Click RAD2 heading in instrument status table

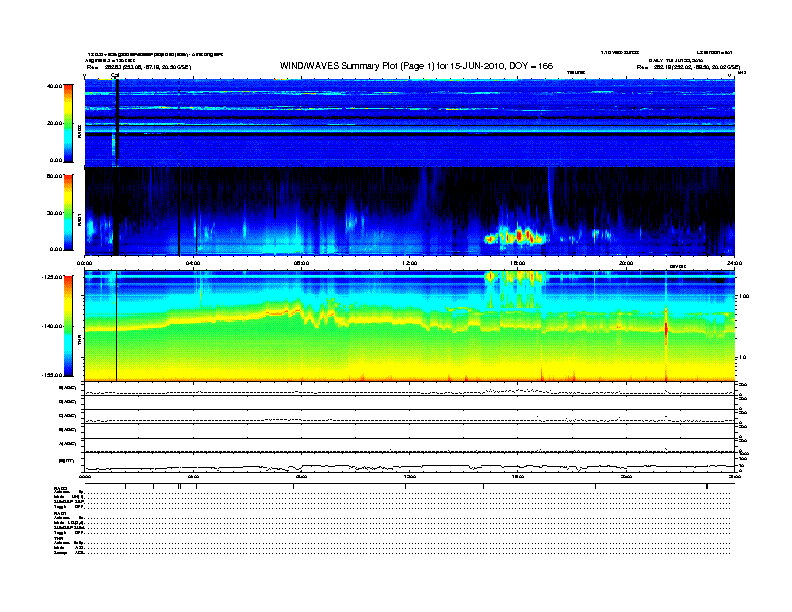[x=61, y=488]
